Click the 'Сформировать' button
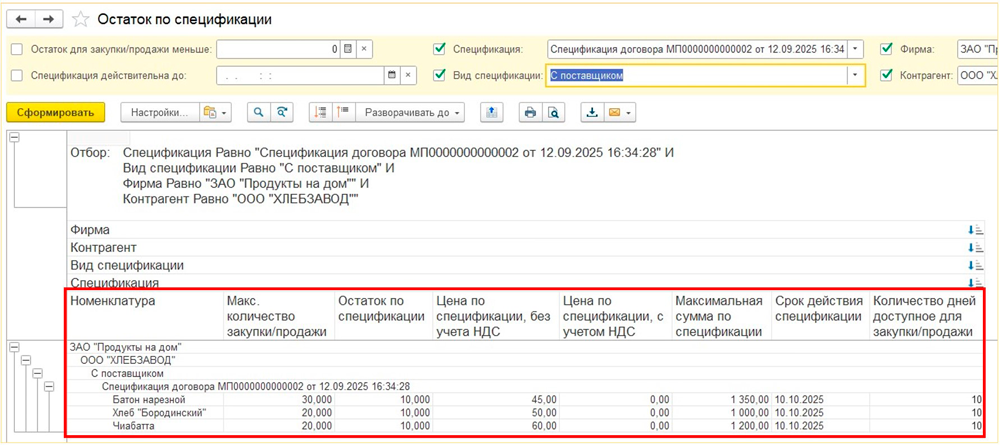The image size is (1000, 445). (x=56, y=113)
